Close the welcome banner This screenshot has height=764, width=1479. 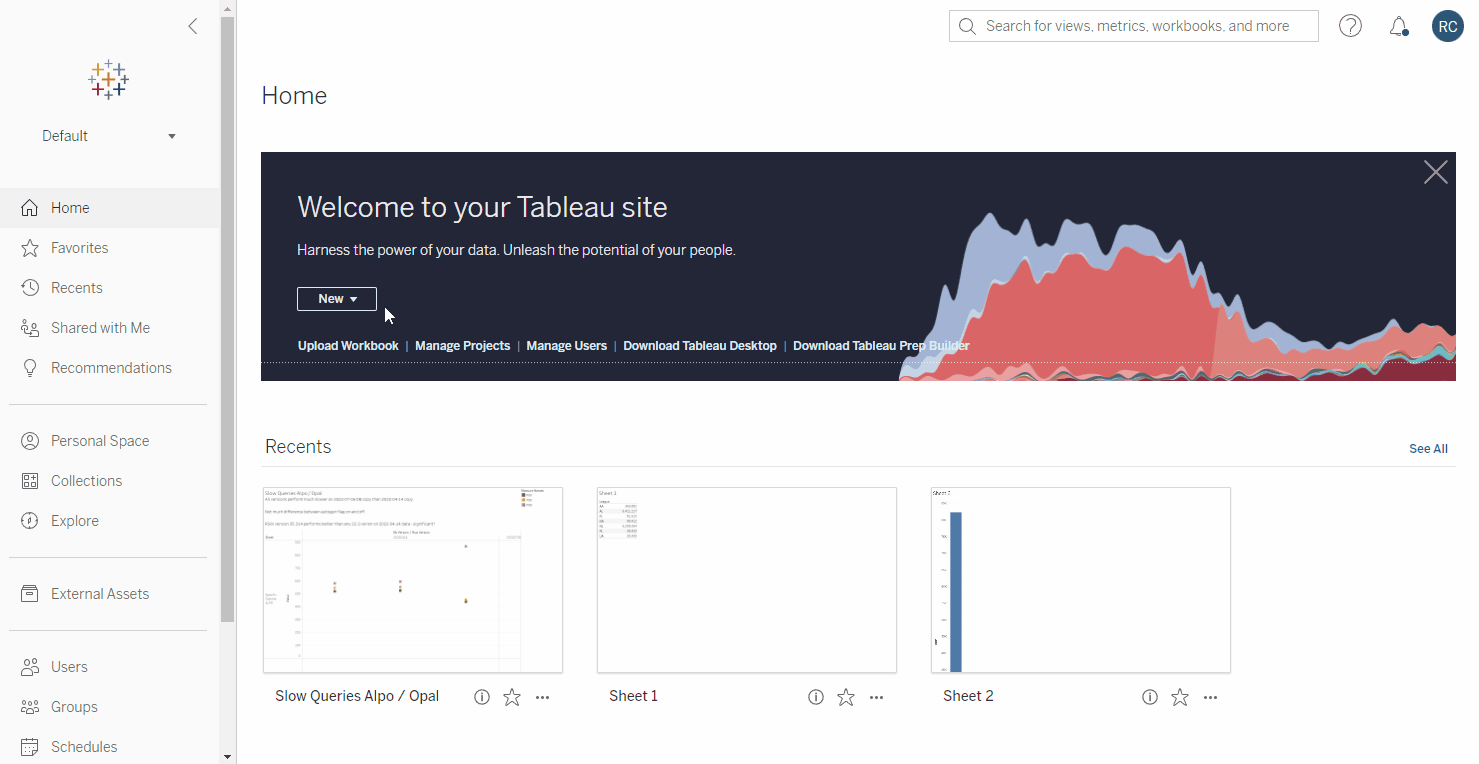coord(1435,173)
